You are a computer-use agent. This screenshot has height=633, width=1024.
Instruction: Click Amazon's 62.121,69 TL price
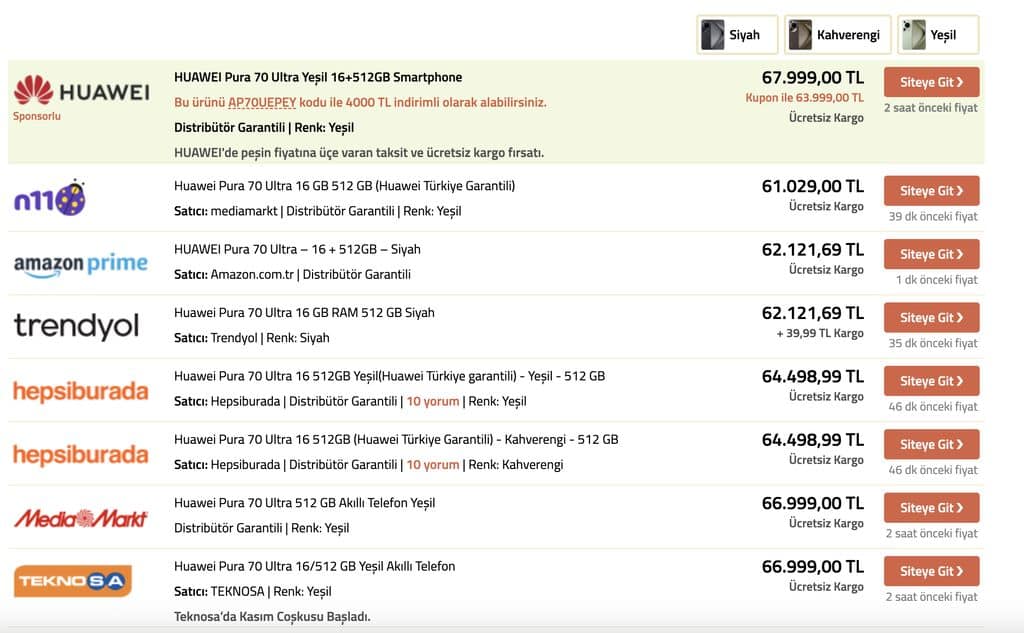click(812, 250)
